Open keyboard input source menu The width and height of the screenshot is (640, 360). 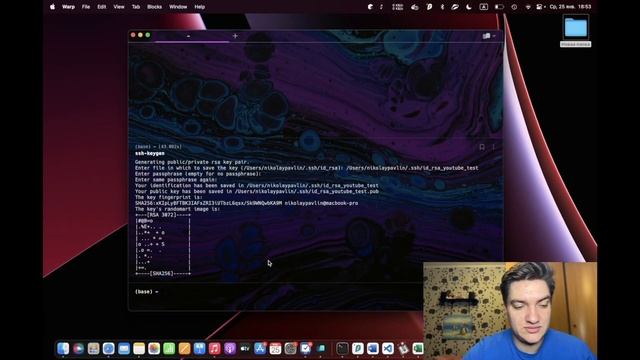(x=484, y=7)
